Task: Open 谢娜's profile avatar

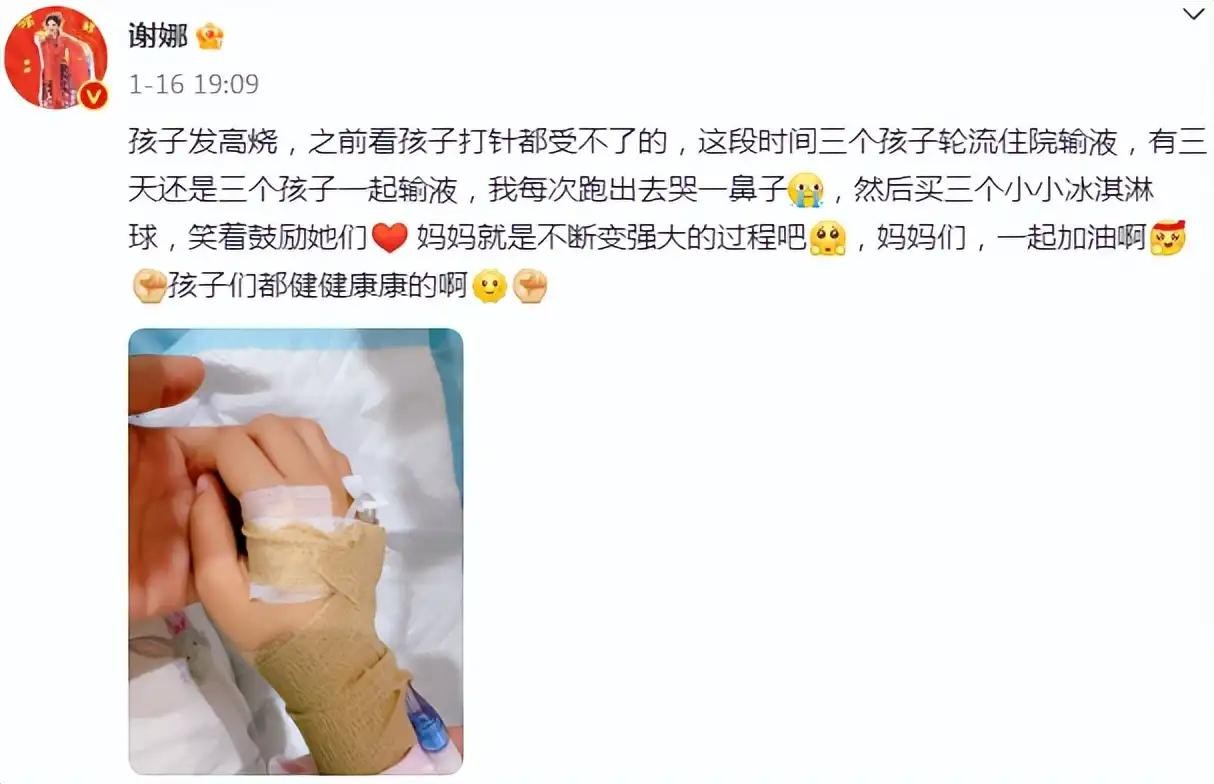Action: pyautogui.click(x=56, y=57)
